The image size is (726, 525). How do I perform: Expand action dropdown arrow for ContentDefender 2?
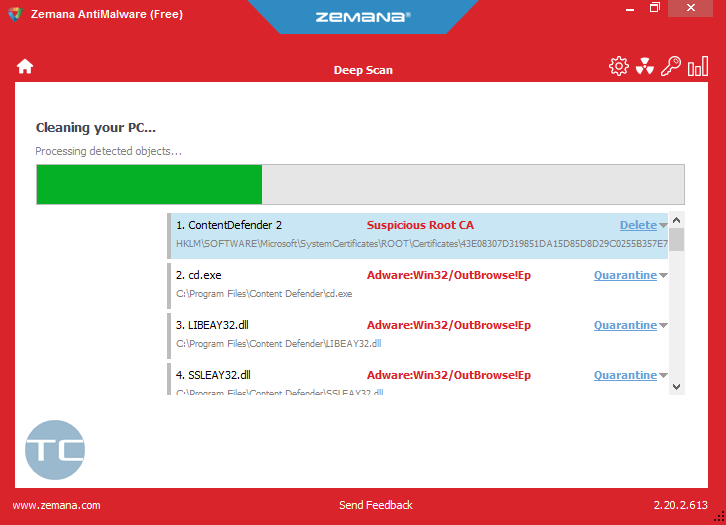tap(663, 225)
